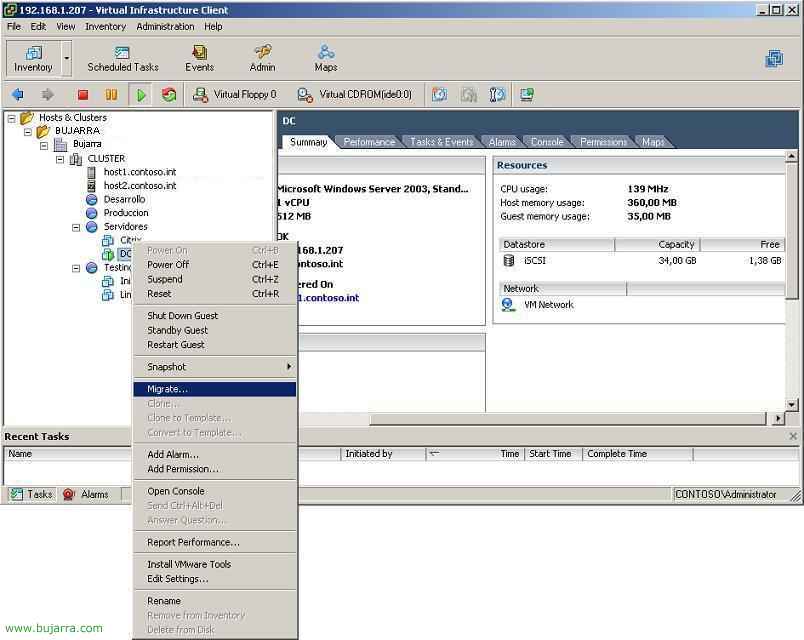804x640 pixels.
Task: Open the Administration menu
Action: point(165,26)
